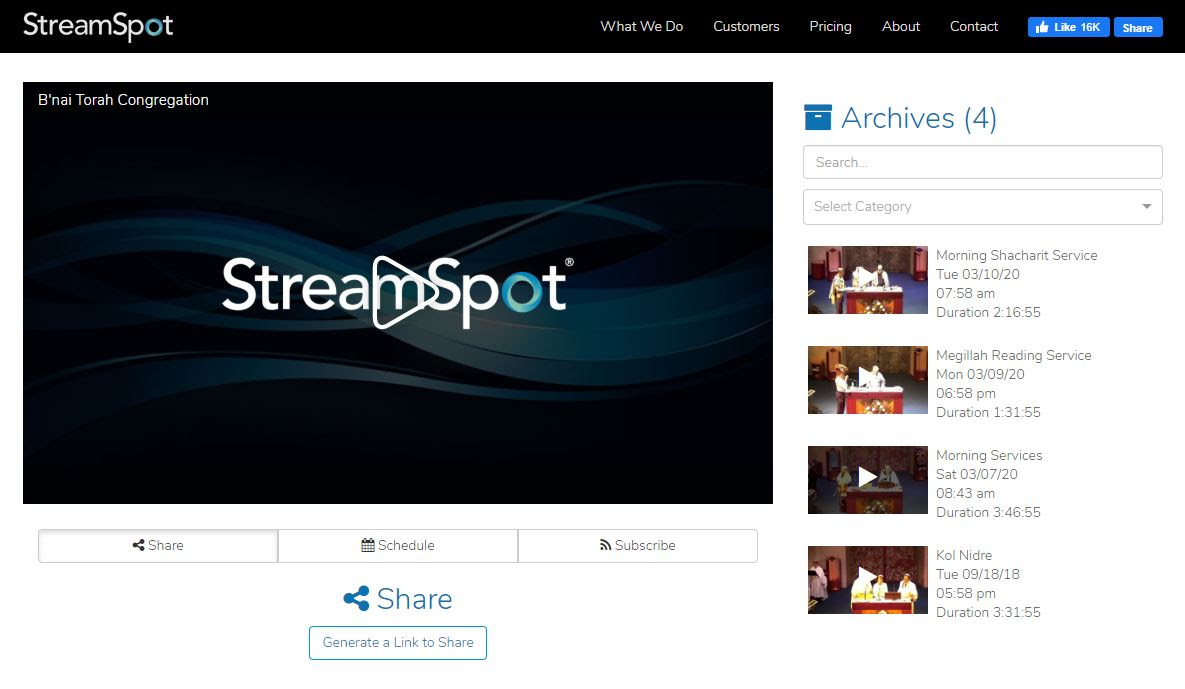The width and height of the screenshot is (1185, 689).
Task: Click the time 07:58 am
Action: [965, 293]
